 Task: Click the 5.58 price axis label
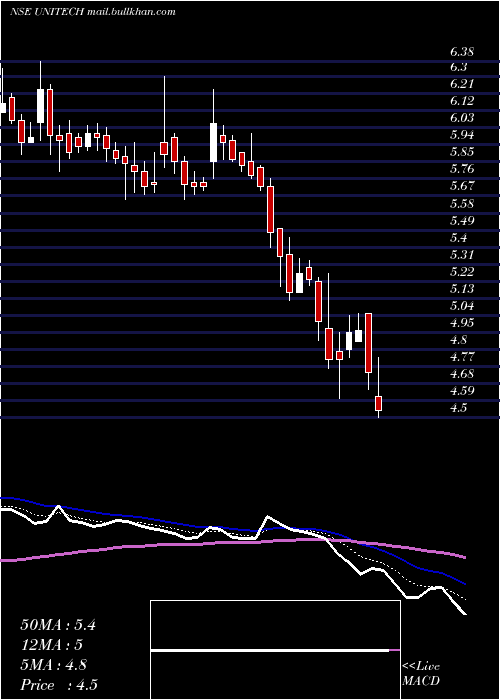coord(462,204)
